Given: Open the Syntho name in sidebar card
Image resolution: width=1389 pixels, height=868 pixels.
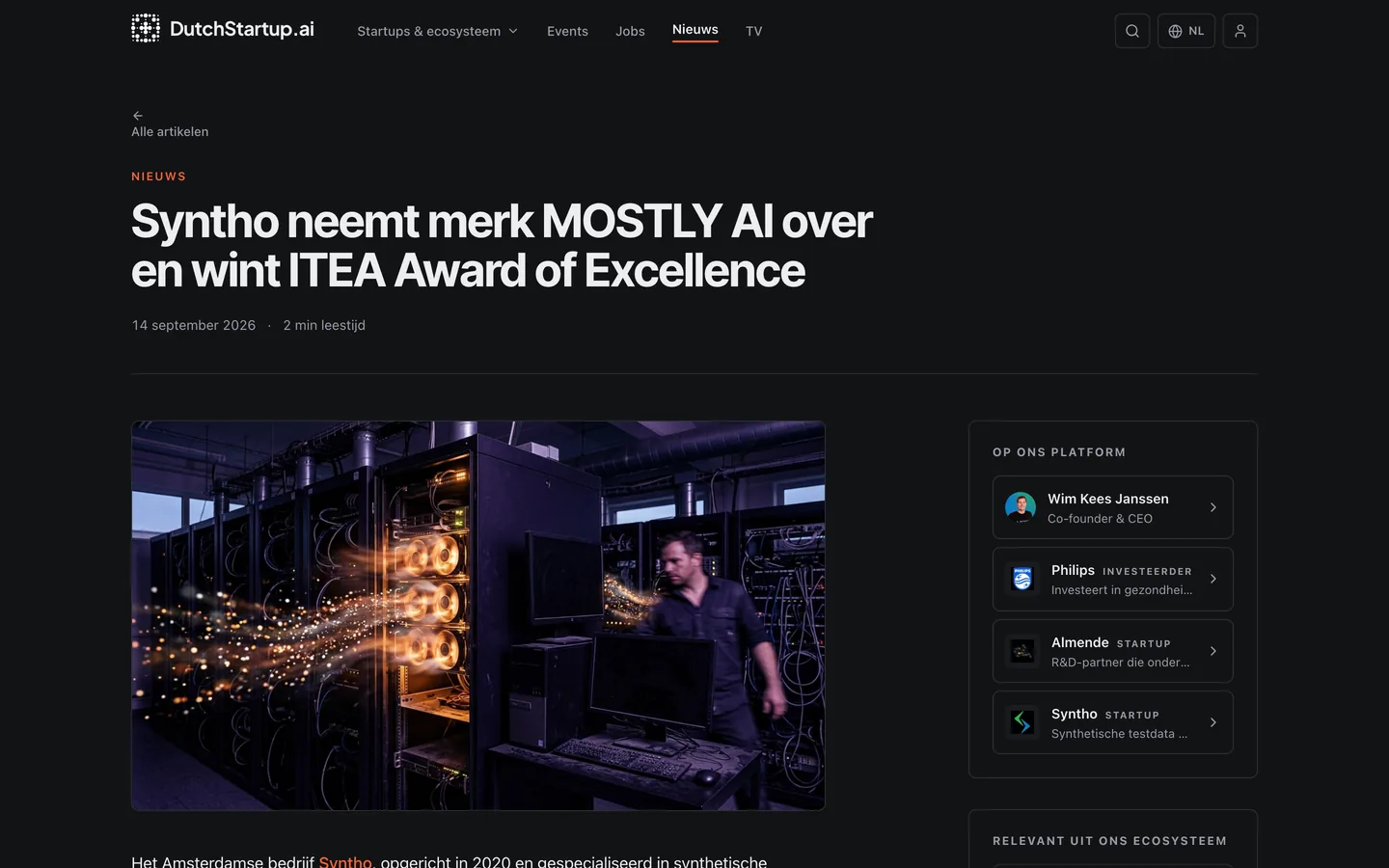Looking at the screenshot, I should [x=1075, y=714].
